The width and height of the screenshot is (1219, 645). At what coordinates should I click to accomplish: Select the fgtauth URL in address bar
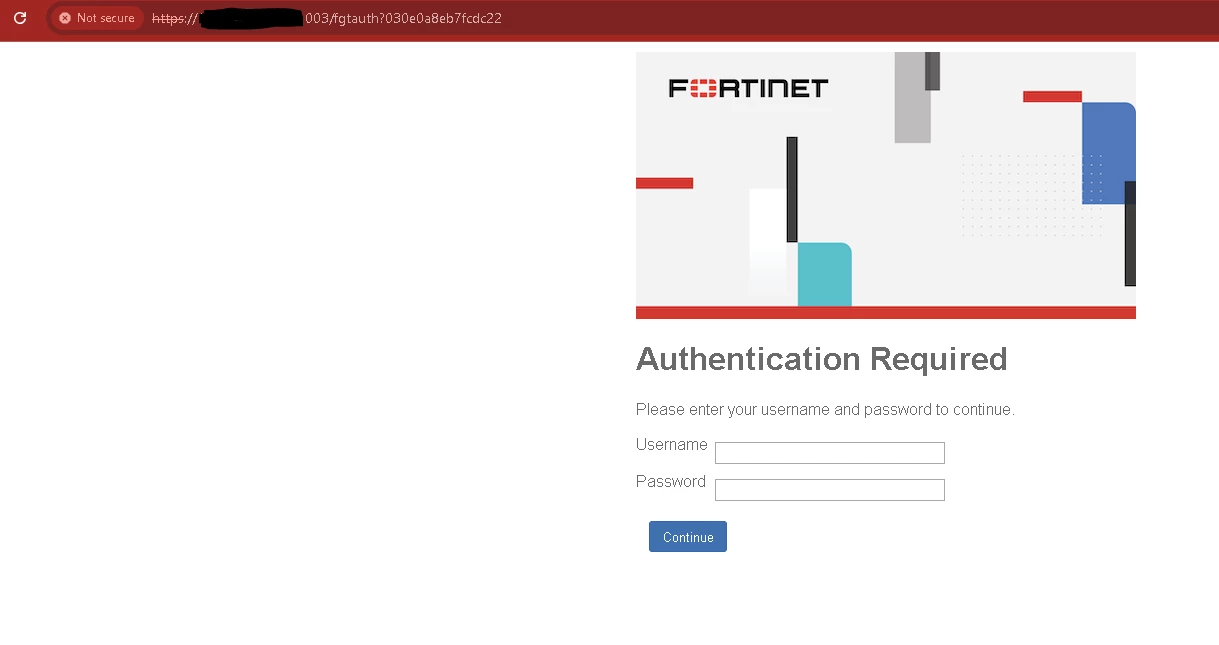[327, 18]
